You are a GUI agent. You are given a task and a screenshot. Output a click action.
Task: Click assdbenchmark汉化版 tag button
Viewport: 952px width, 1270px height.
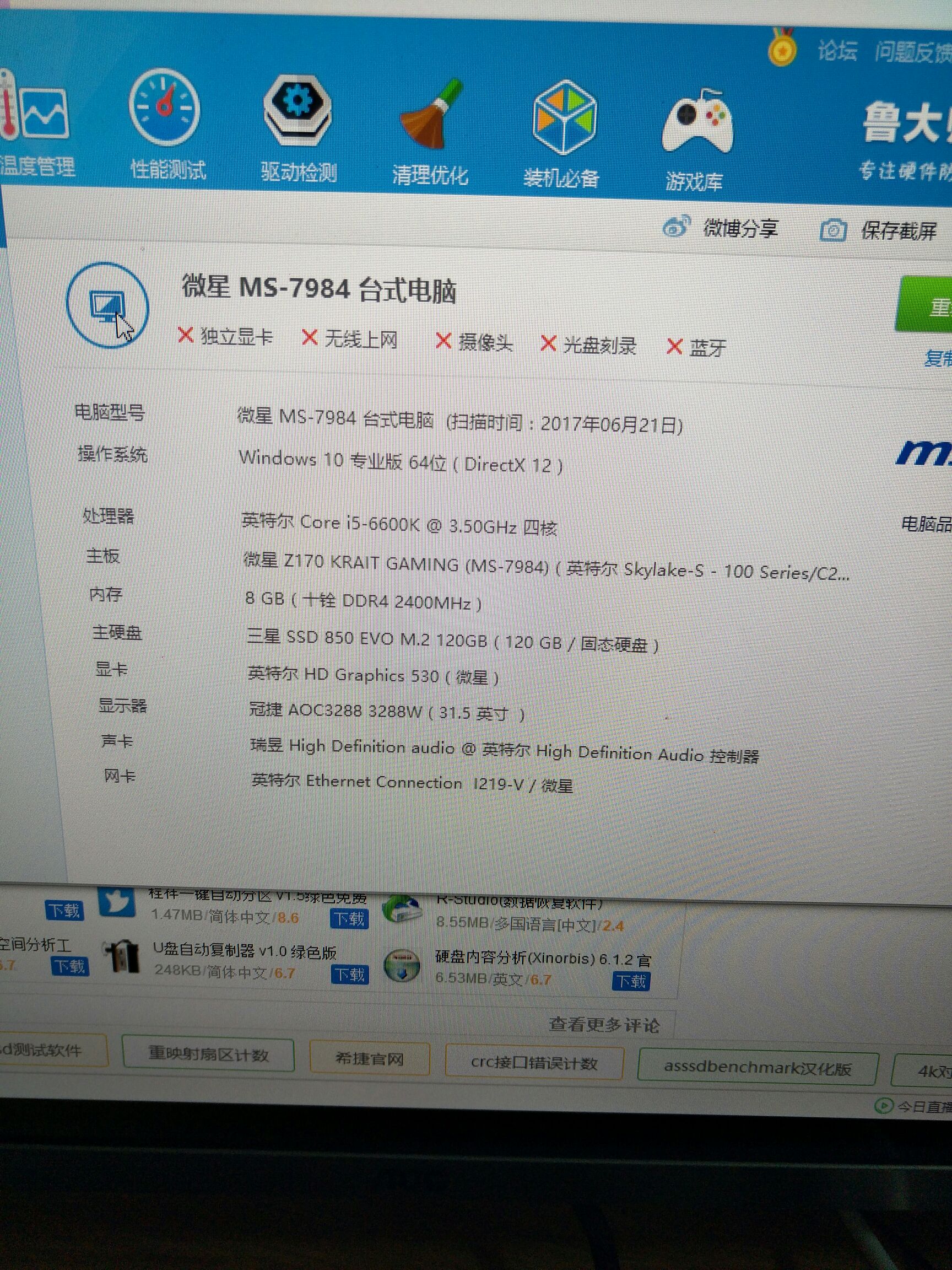point(758,1067)
